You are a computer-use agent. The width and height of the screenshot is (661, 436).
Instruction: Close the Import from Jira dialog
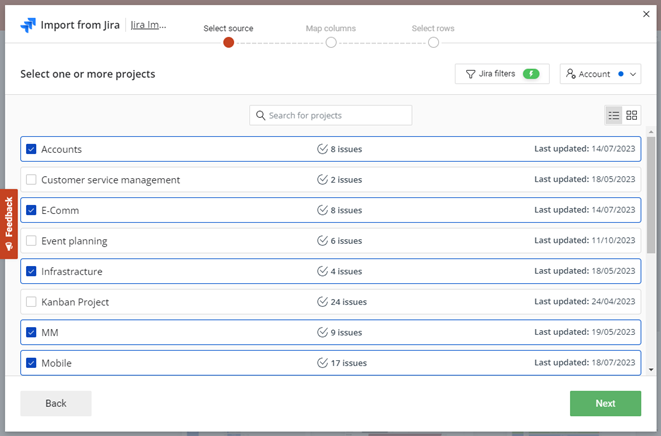pos(646,14)
